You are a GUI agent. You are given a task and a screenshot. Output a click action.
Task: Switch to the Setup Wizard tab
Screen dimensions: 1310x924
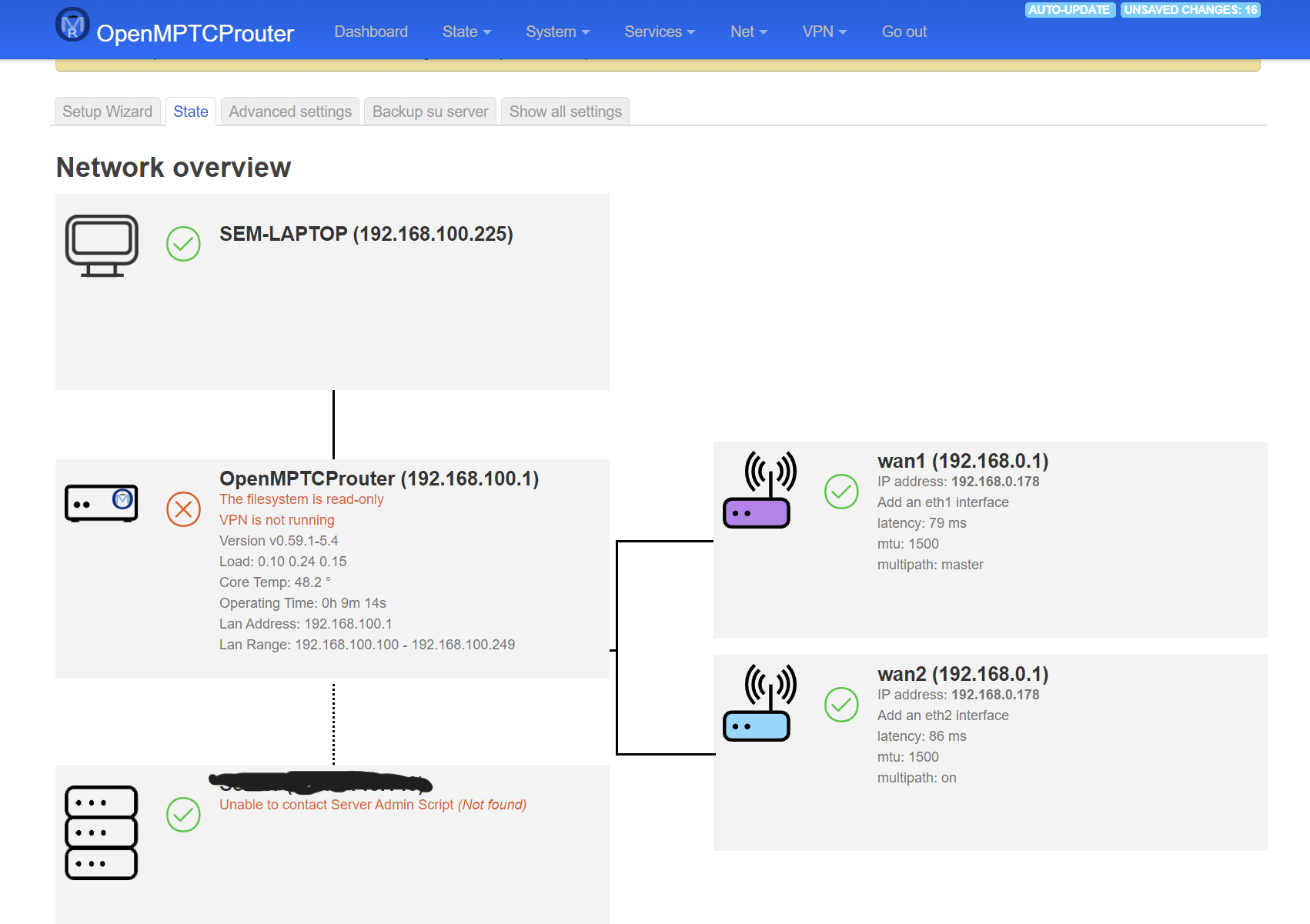pos(108,112)
